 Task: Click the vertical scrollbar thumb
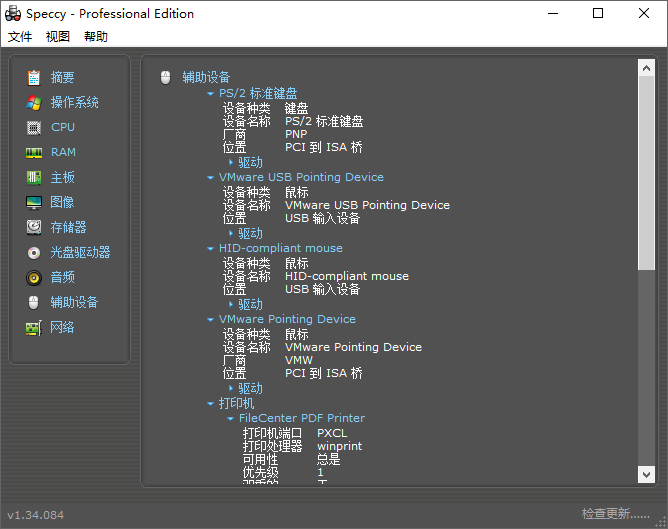(646, 173)
